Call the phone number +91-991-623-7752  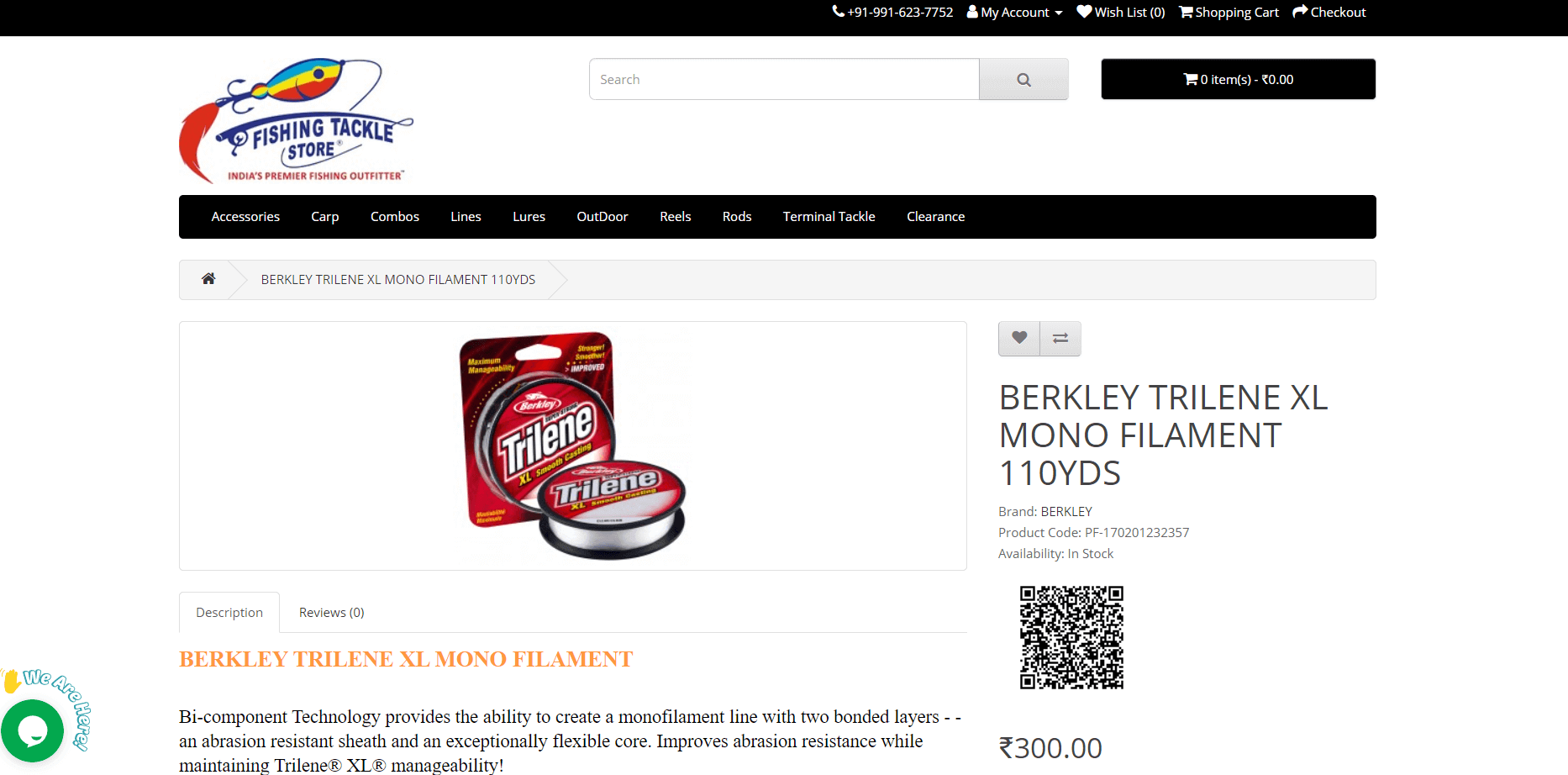point(892,12)
